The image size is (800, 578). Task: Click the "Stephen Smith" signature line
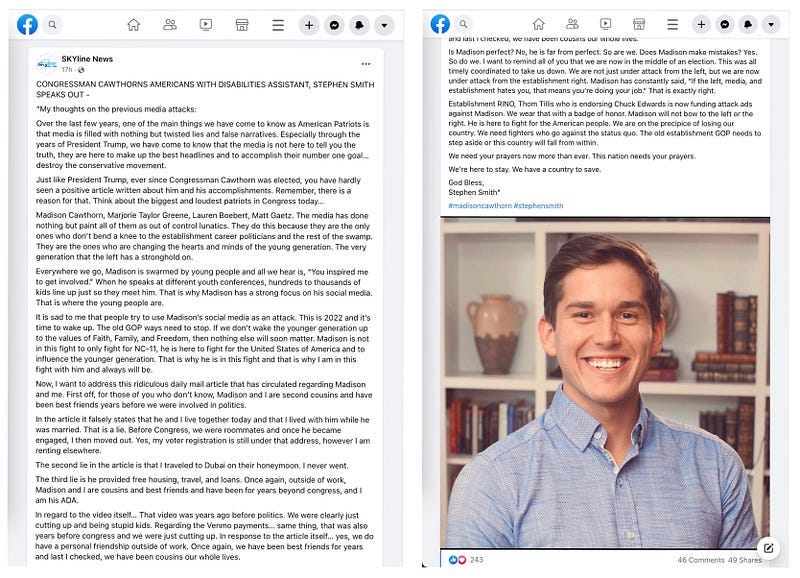coord(474,192)
